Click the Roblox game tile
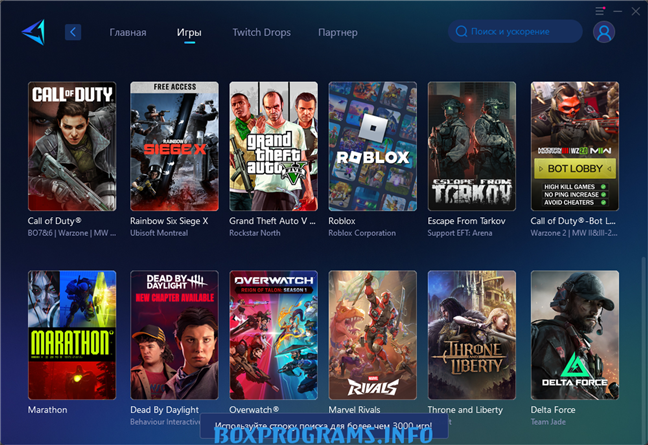 click(x=372, y=146)
